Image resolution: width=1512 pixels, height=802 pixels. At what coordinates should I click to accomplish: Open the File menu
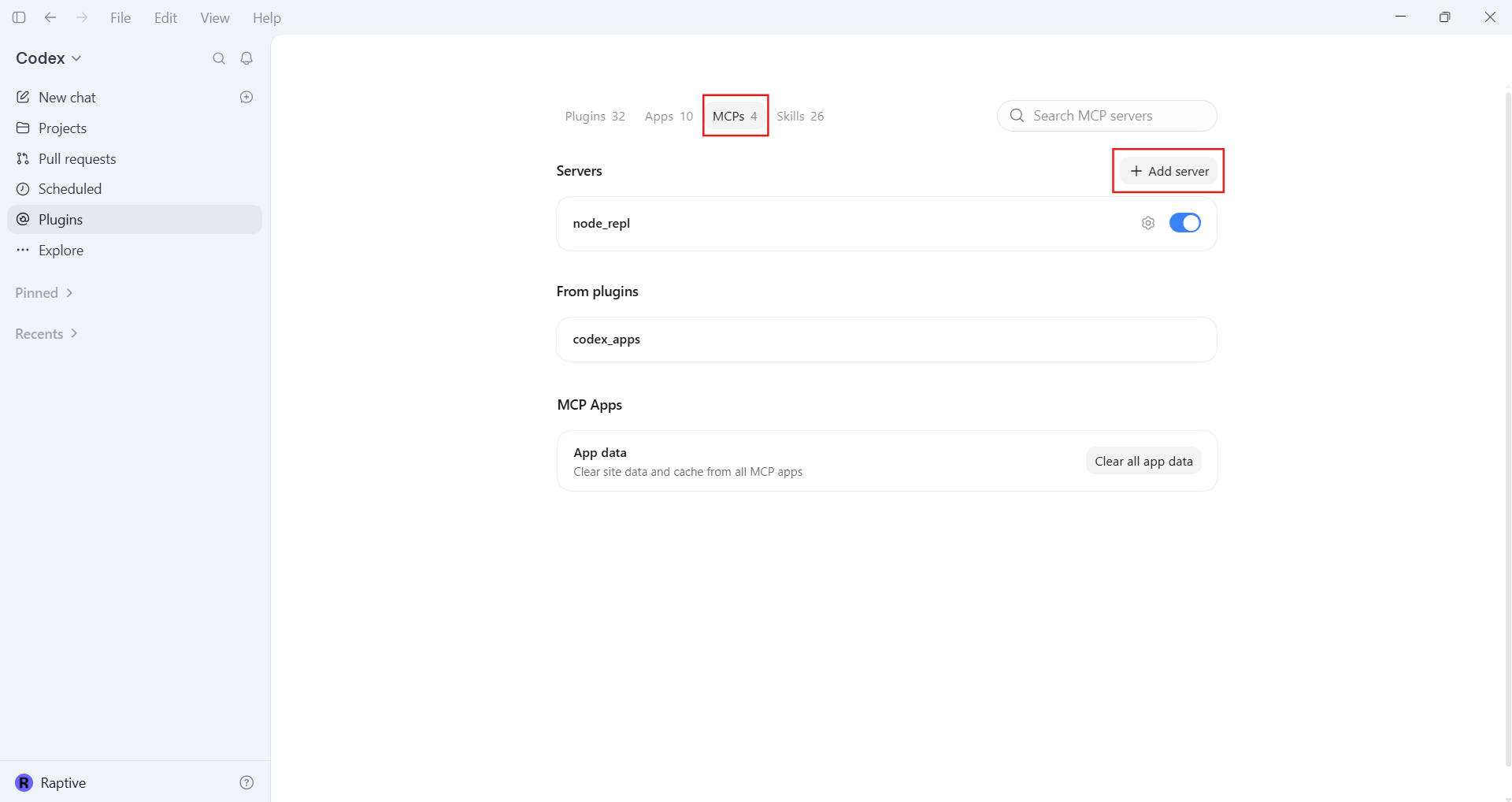coord(120,17)
